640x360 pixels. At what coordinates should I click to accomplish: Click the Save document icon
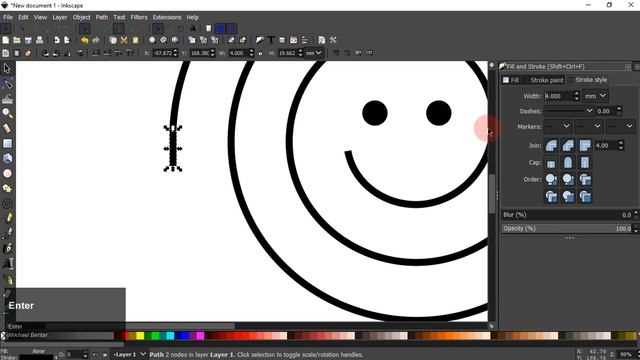[28, 40]
